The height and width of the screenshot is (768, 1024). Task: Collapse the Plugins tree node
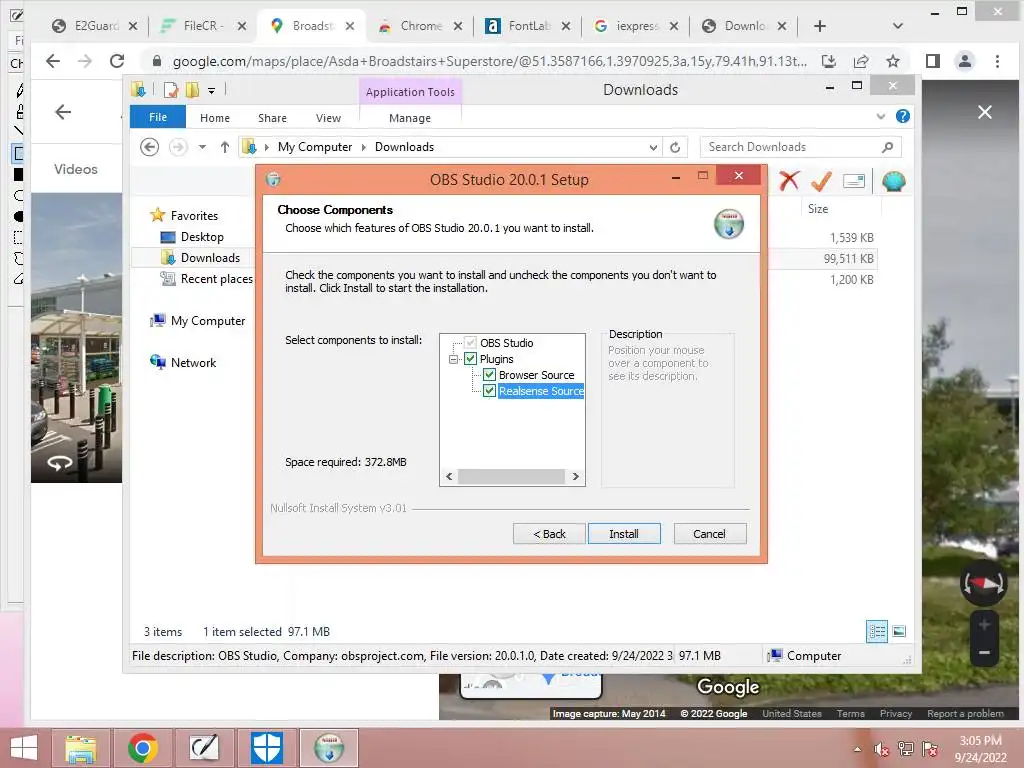(453, 359)
